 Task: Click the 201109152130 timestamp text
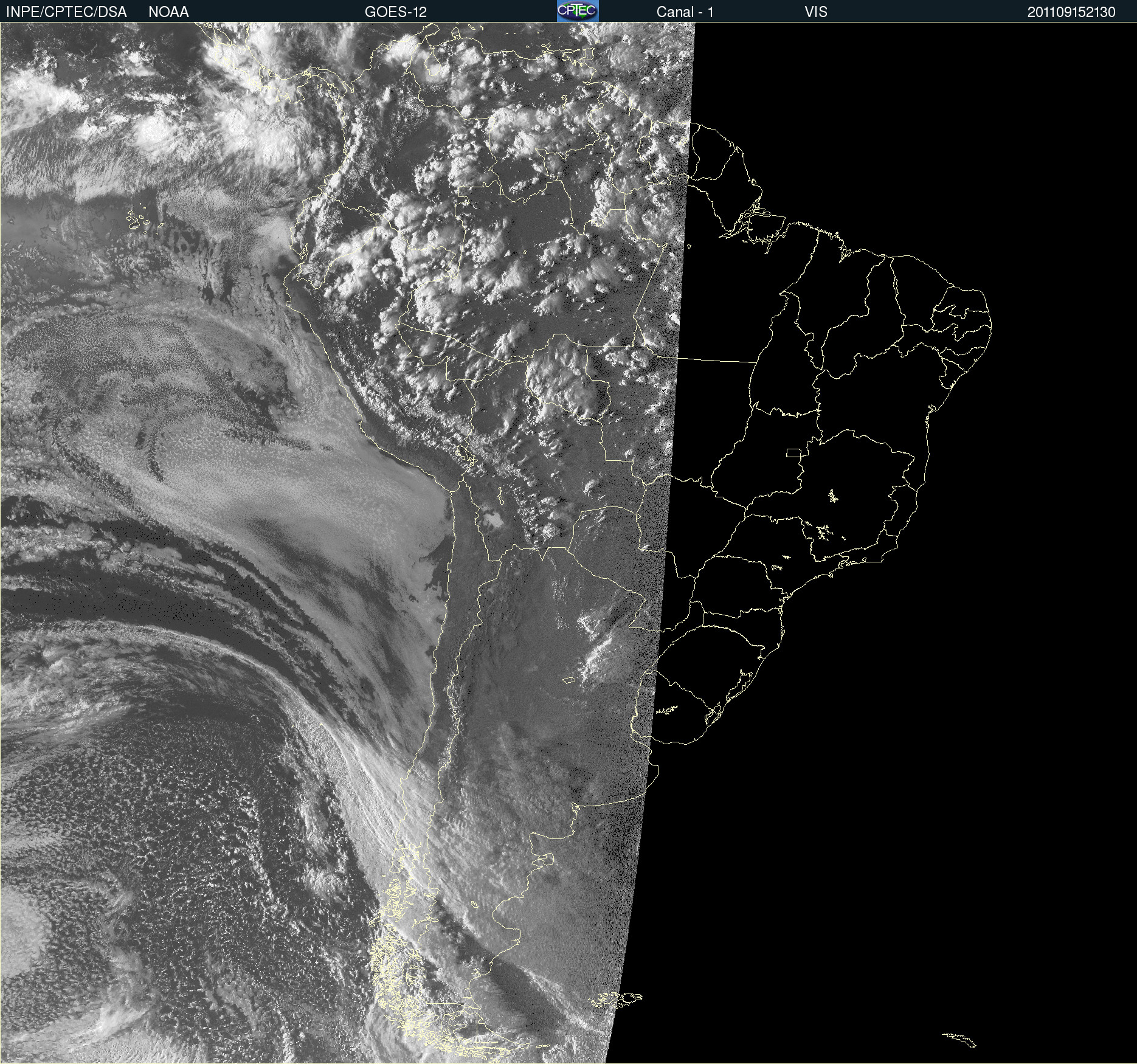[1071, 12]
